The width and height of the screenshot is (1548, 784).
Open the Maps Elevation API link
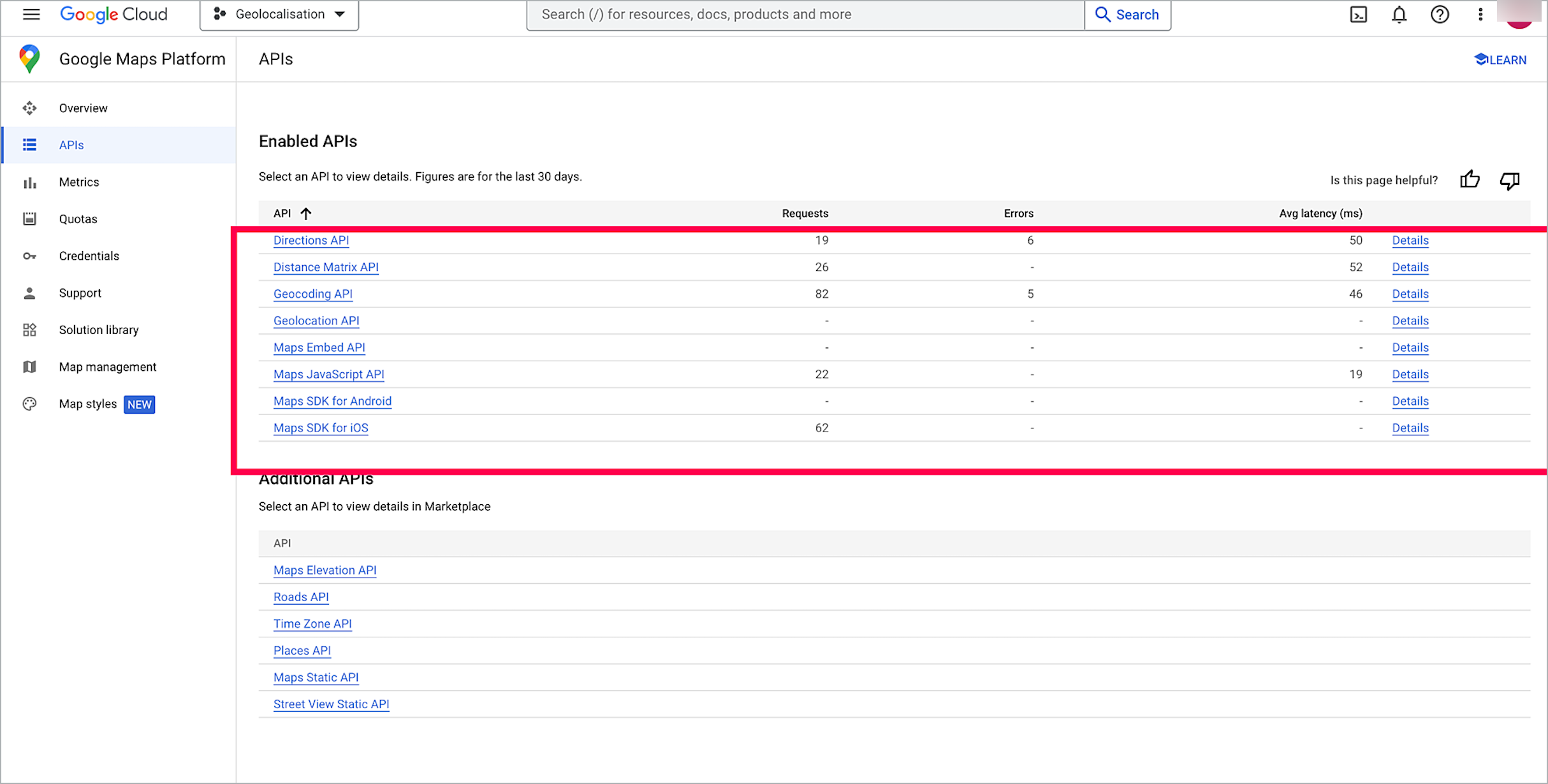pos(325,570)
